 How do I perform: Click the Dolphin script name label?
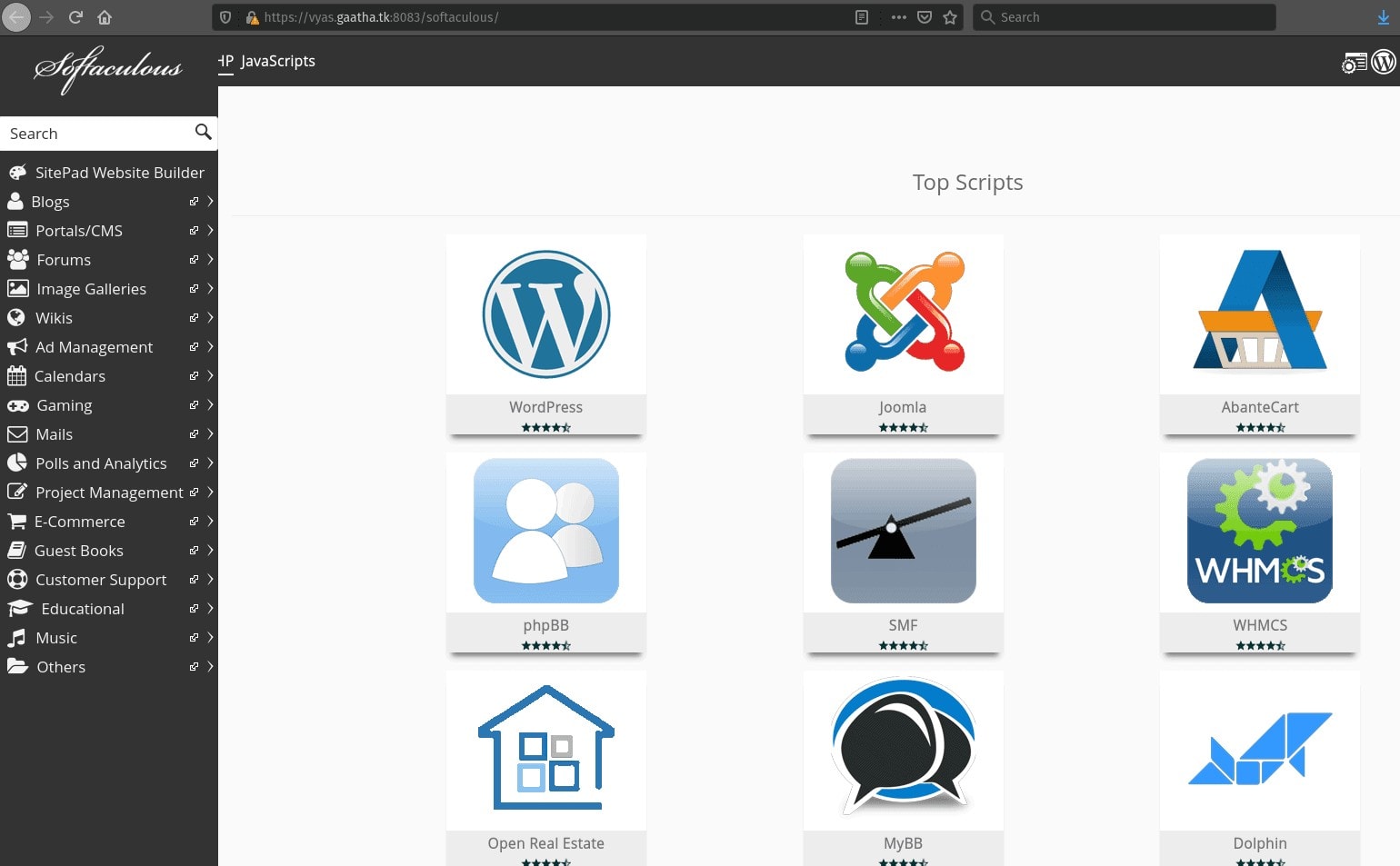(x=1260, y=843)
